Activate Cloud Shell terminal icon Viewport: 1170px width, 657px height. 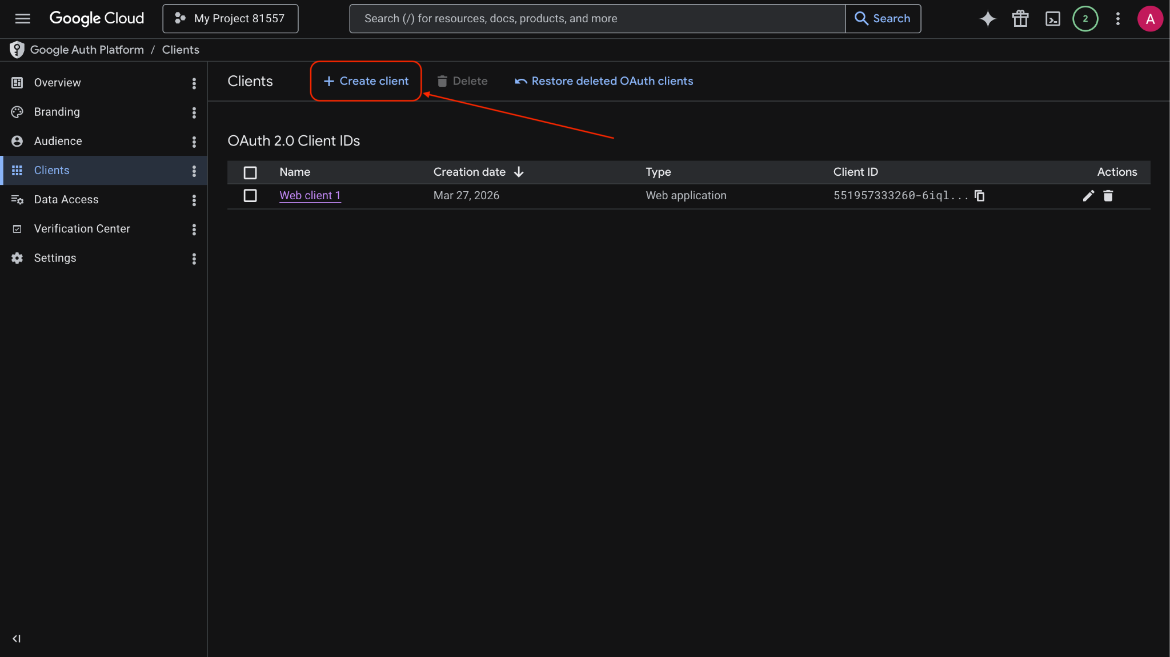(1052, 19)
